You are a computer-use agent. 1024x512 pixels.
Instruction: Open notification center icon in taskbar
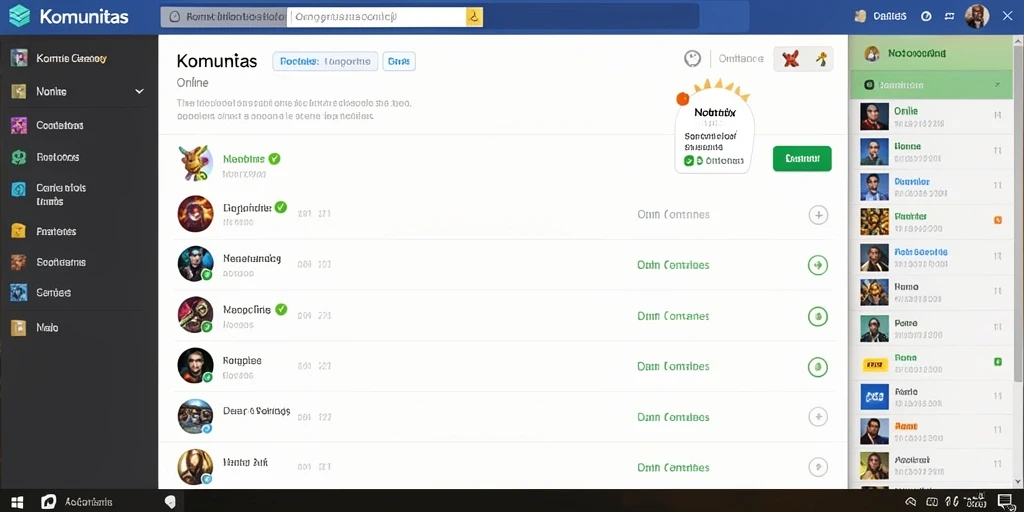(1004, 501)
